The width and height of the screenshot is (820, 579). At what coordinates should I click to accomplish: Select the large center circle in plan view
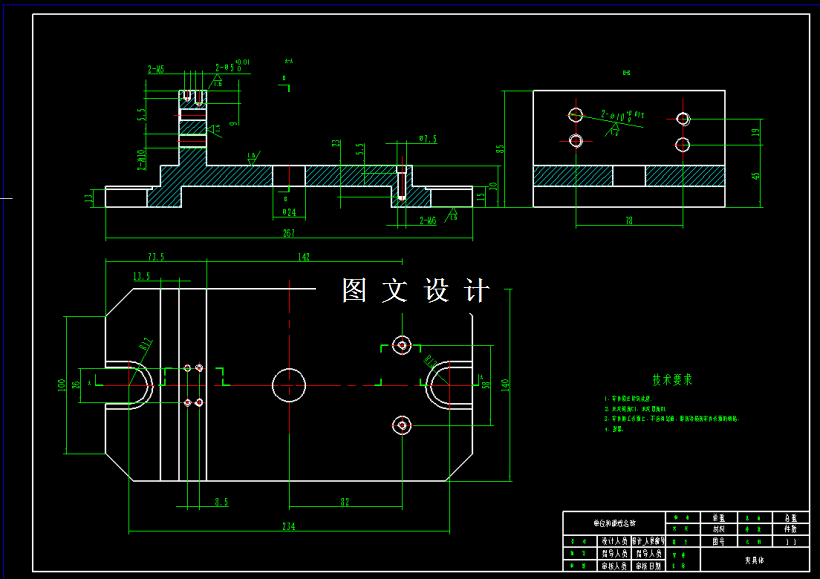coord(289,385)
